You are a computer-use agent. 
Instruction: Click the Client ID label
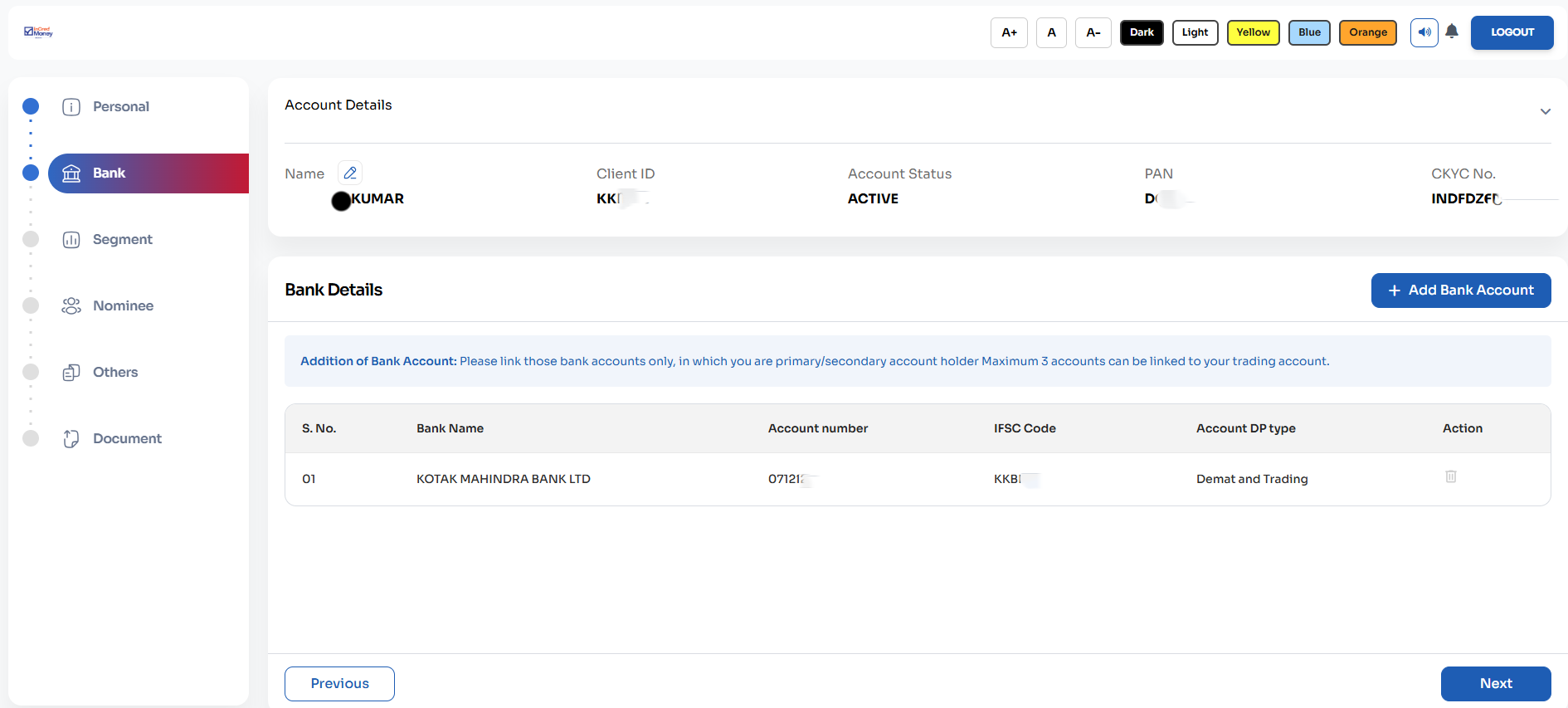[626, 173]
